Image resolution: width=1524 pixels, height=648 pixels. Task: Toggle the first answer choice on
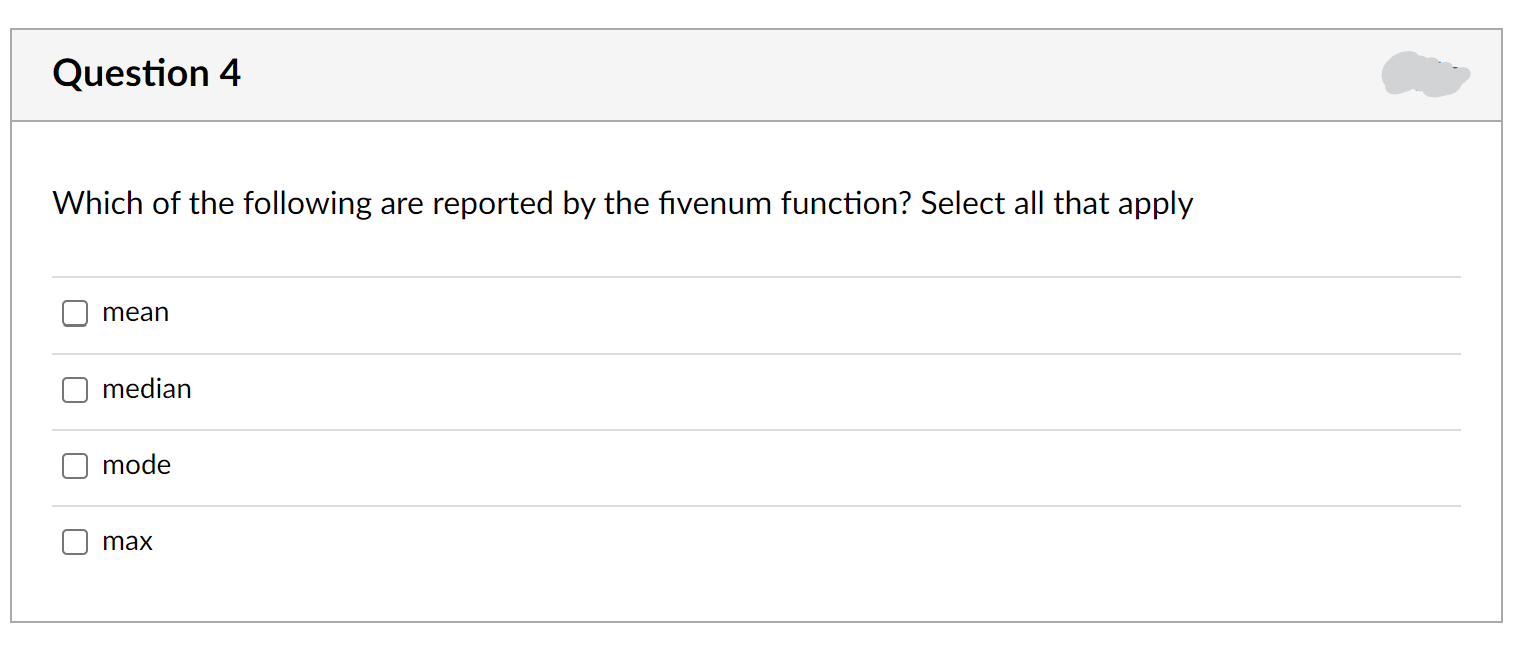[x=75, y=313]
